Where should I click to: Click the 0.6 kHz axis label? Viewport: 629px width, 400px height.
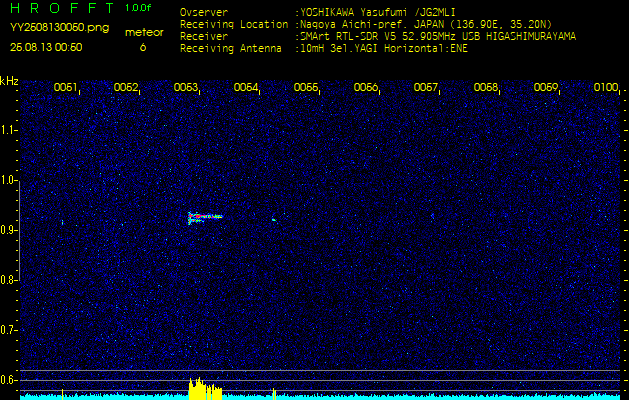tap(8, 380)
